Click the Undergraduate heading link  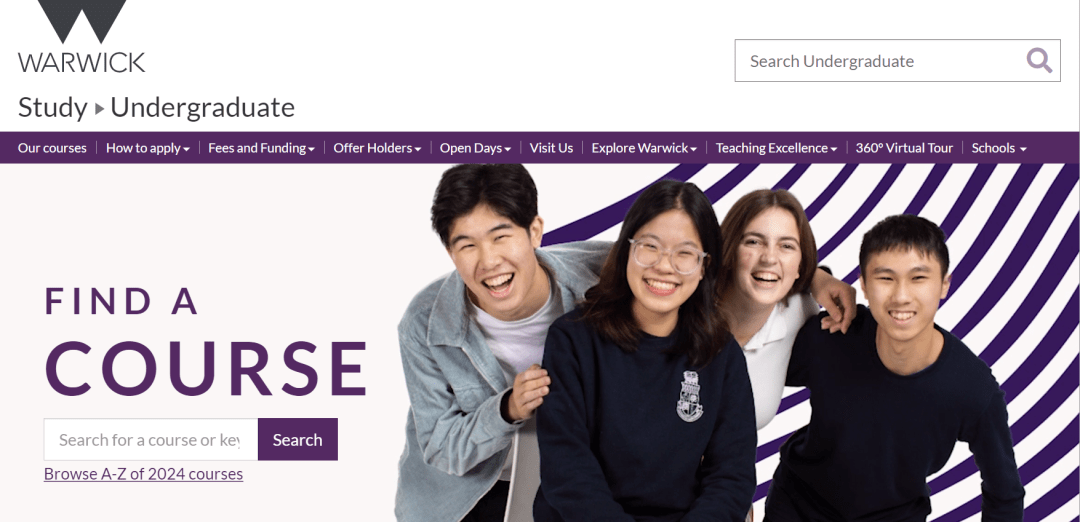(x=202, y=108)
